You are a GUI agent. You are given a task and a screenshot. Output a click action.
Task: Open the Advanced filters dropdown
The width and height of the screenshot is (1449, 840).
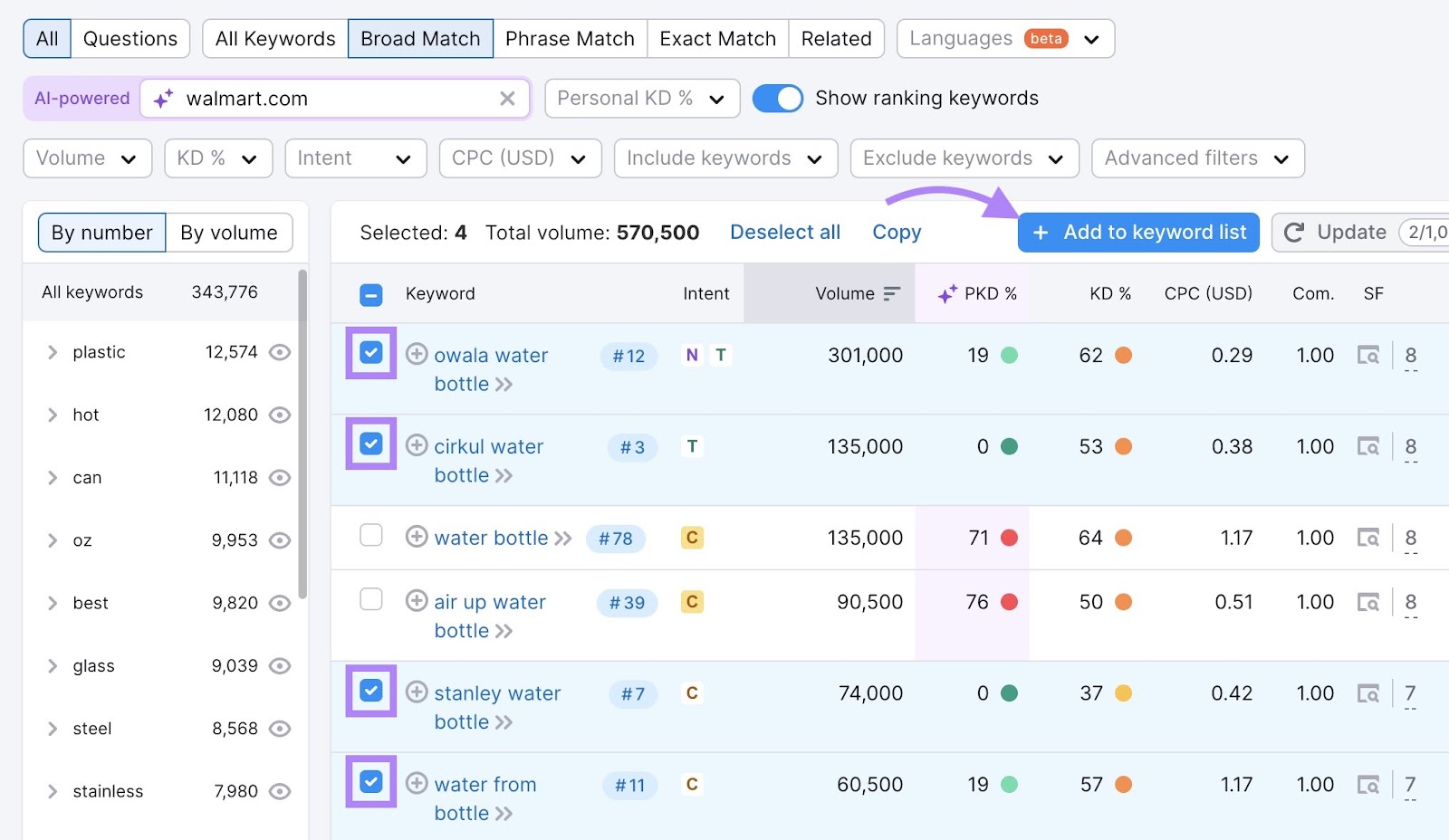point(1197,157)
